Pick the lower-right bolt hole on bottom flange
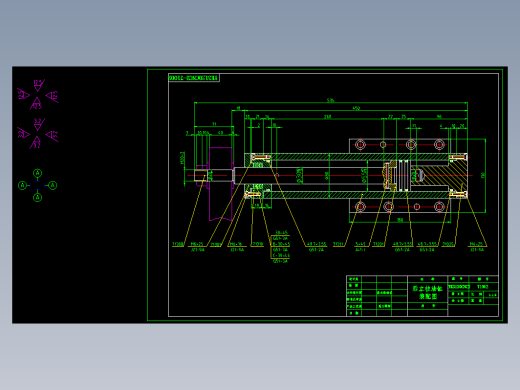Image resolution: width=520 pixels, height=390 pixels. (x=439, y=207)
